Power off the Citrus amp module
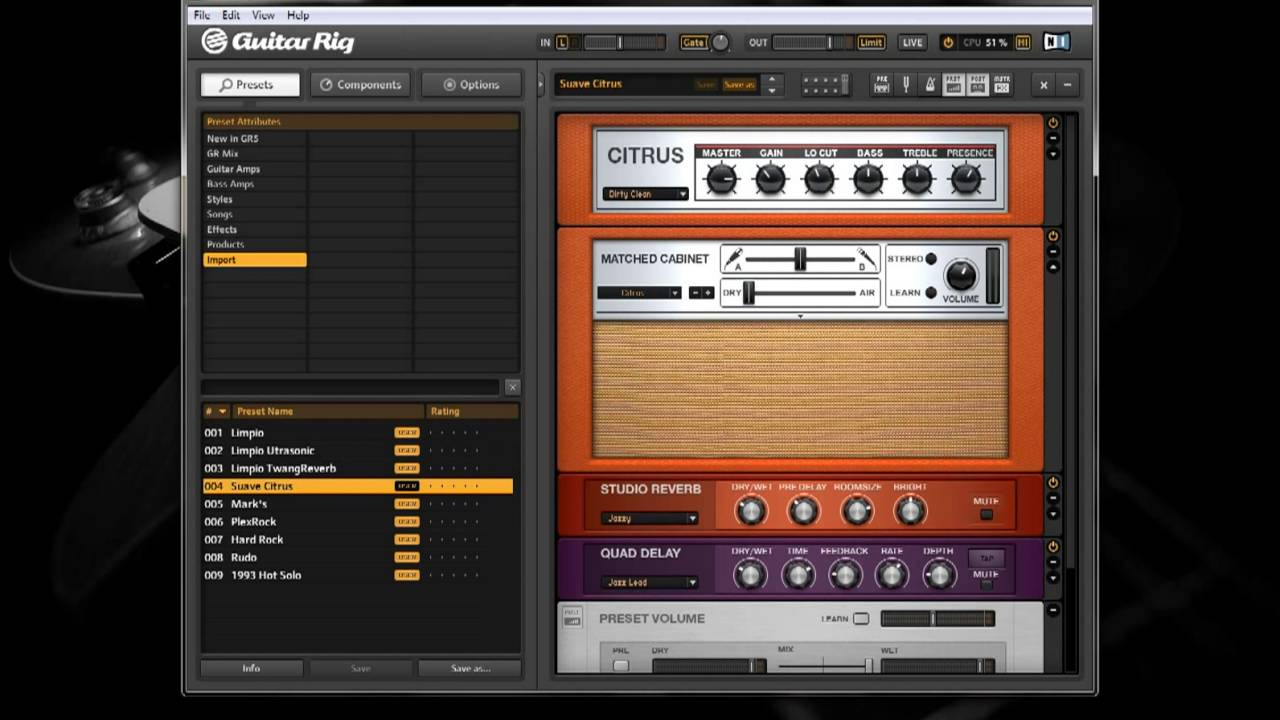Image resolution: width=1280 pixels, height=720 pixels. click(1053, 122)
